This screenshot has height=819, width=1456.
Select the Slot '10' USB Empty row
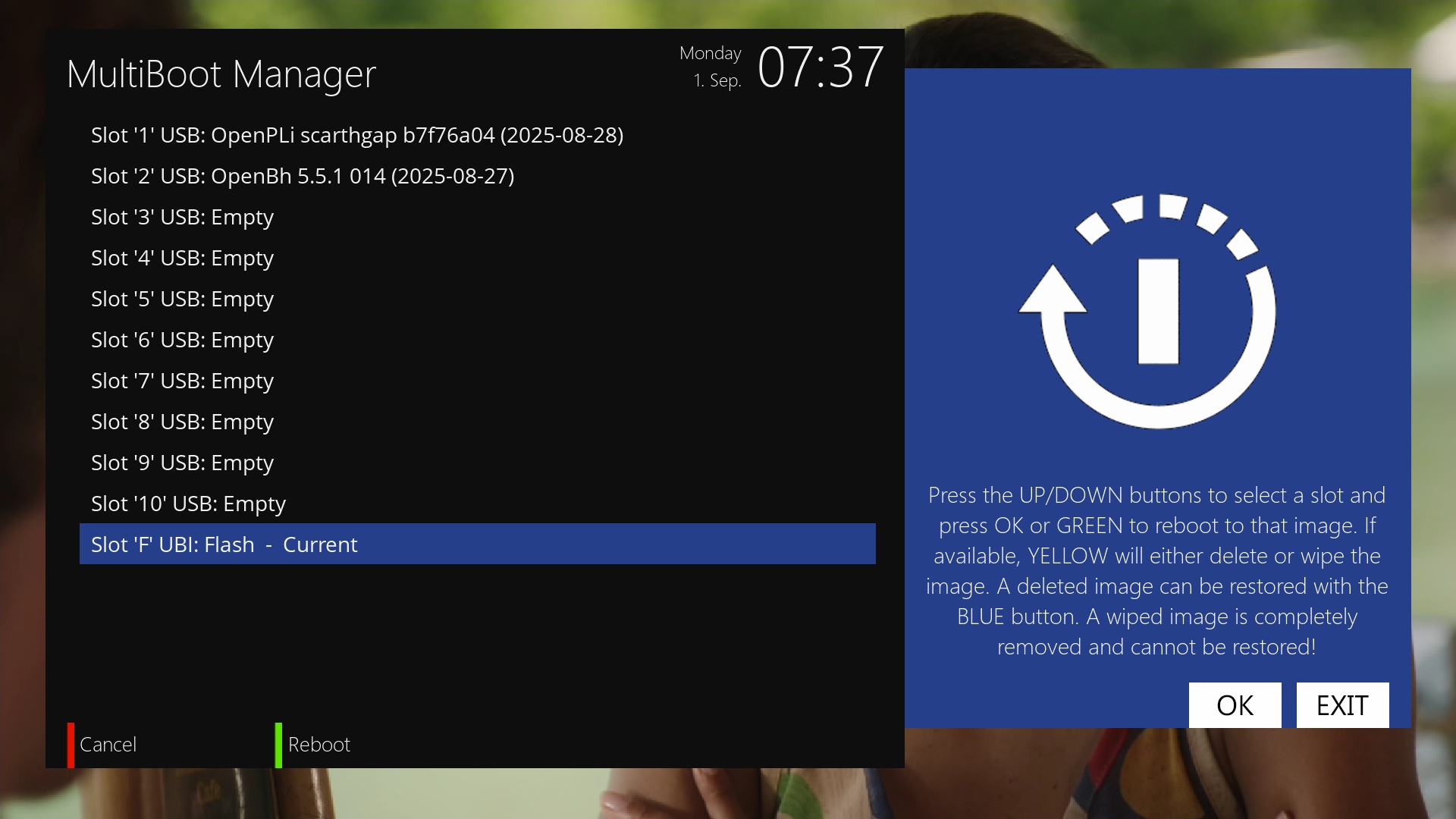pos(478,504)
